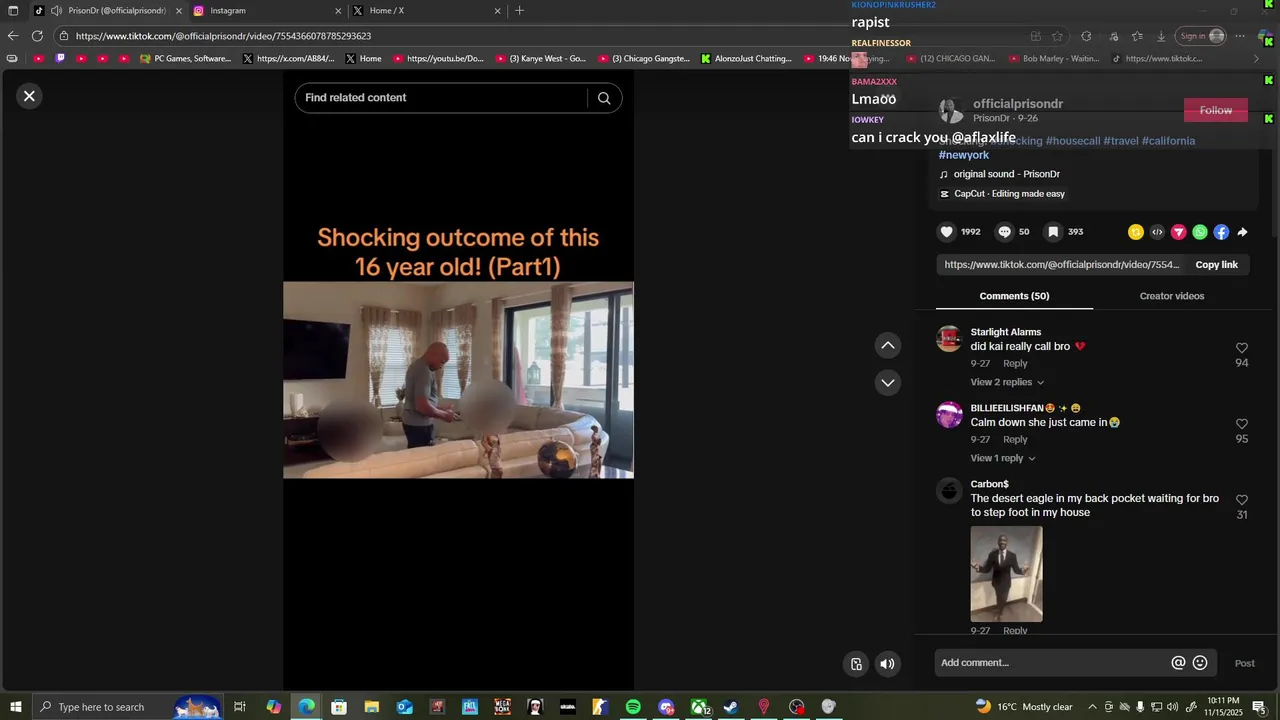1280x720 pixels.
Task: Mute the video with speaker icon
Action: [x=887, y=664]
